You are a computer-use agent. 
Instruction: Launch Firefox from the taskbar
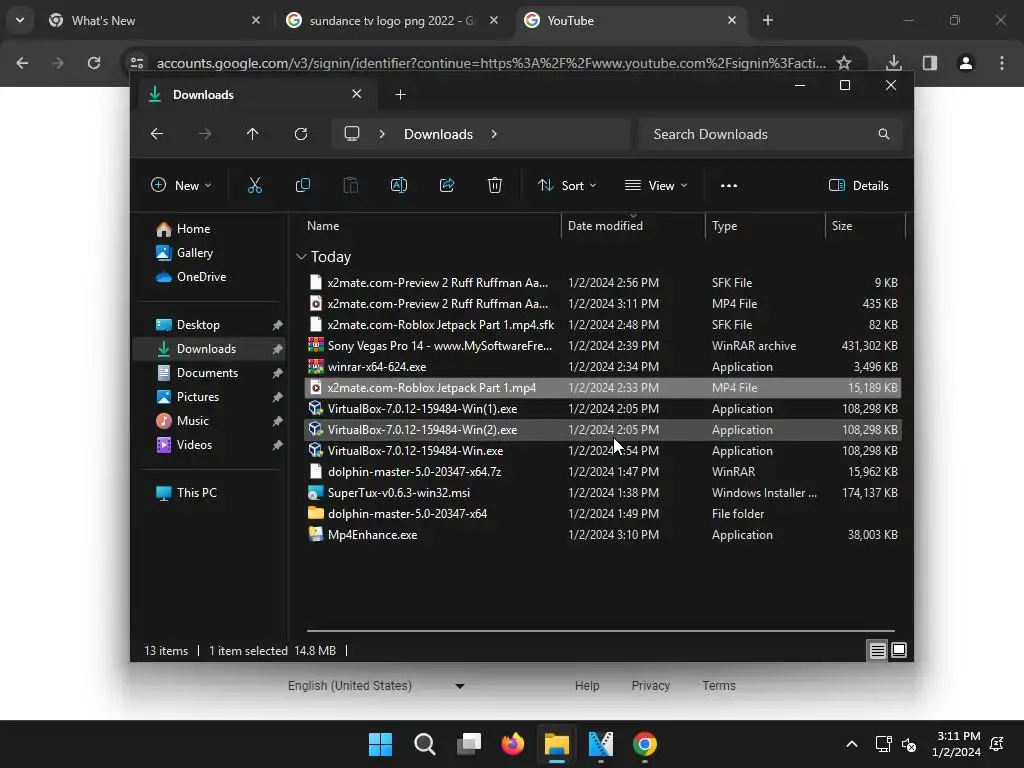coord(513,744)
